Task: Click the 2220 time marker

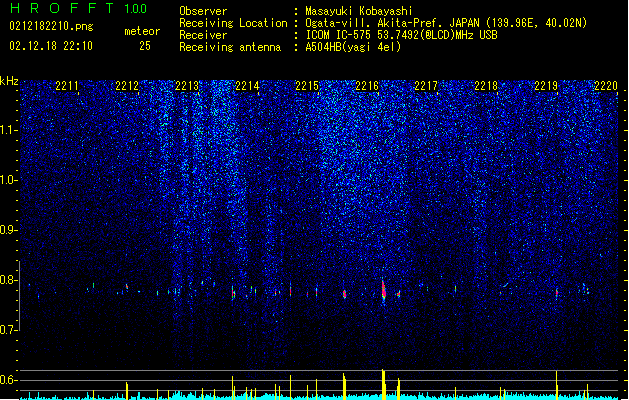Action: 606,85
